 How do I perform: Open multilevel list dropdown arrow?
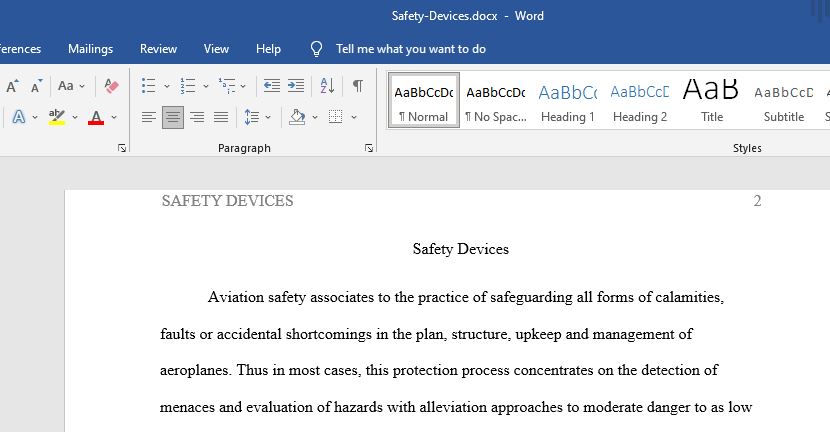coord(243,86)
